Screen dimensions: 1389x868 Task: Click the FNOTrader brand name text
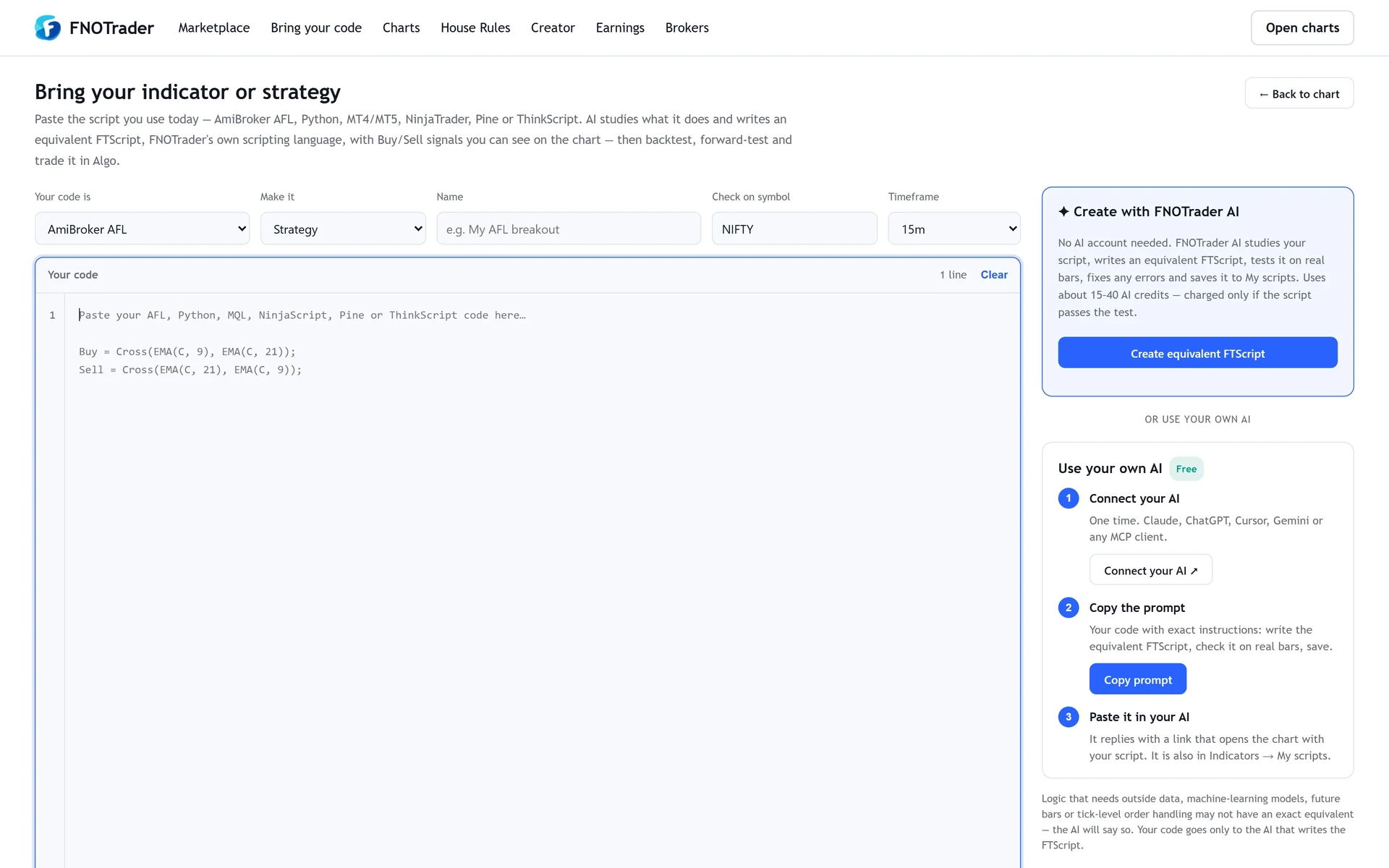111,27
